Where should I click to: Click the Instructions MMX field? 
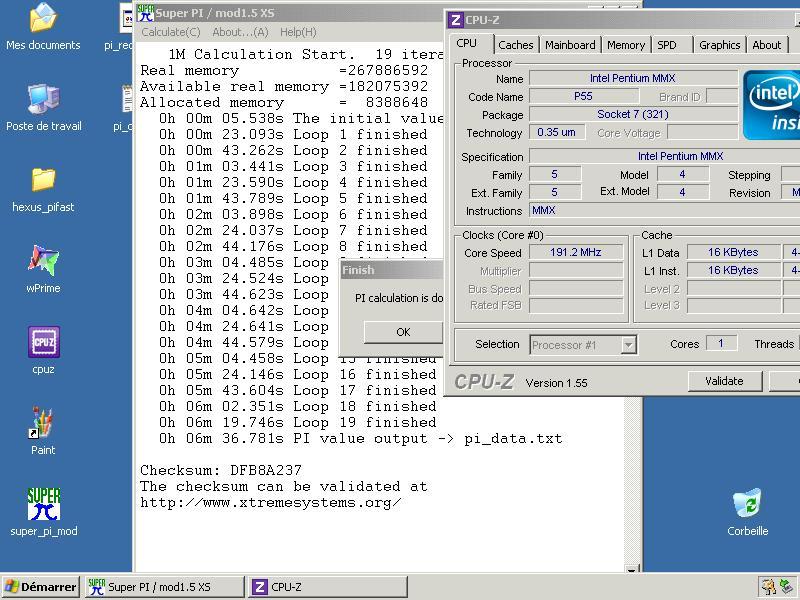[x=663, y=210]
